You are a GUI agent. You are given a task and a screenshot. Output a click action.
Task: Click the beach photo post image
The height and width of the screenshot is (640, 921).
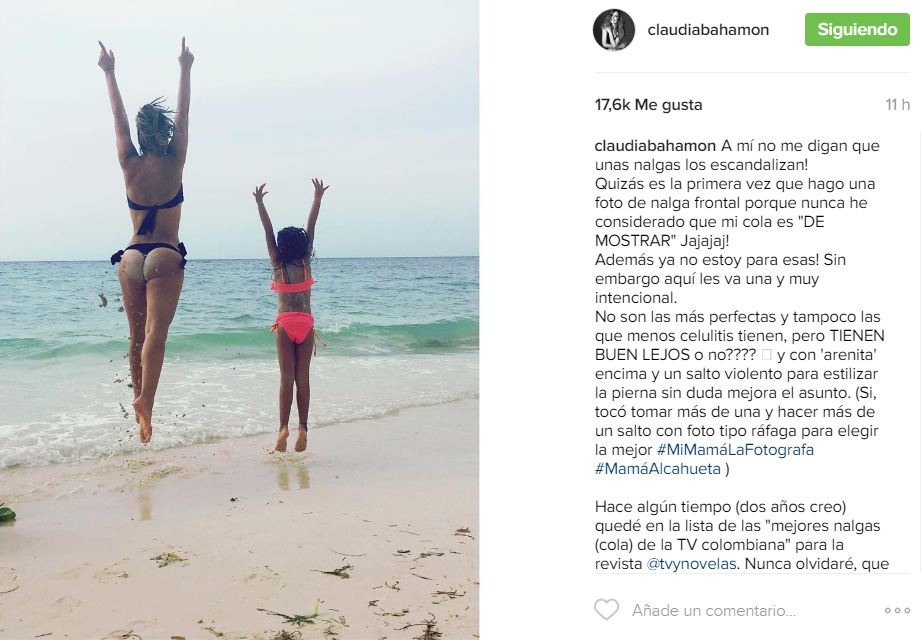240,320
